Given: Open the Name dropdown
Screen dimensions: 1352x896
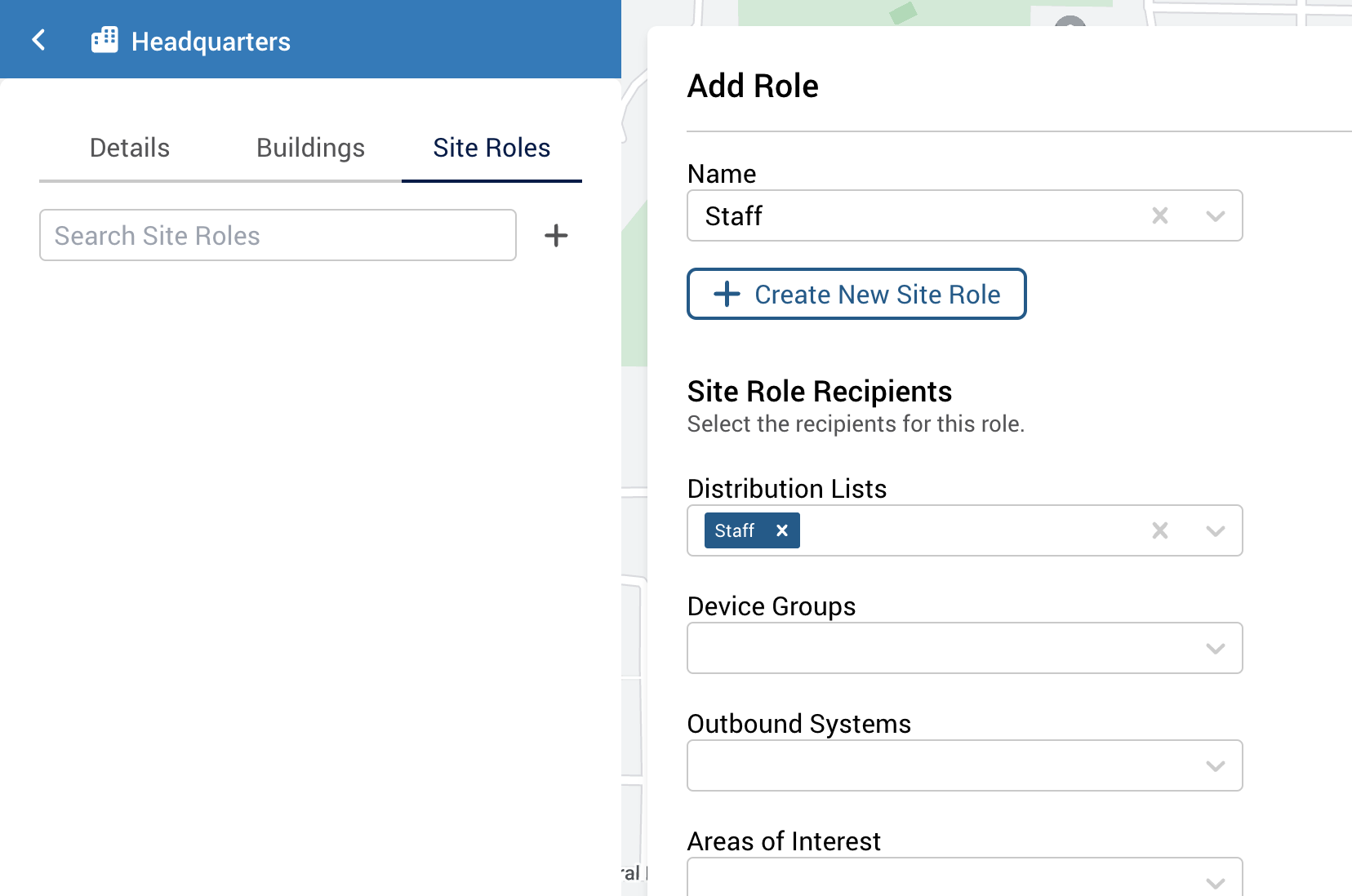Looking at the screenshot, I should click(1215, 215).
